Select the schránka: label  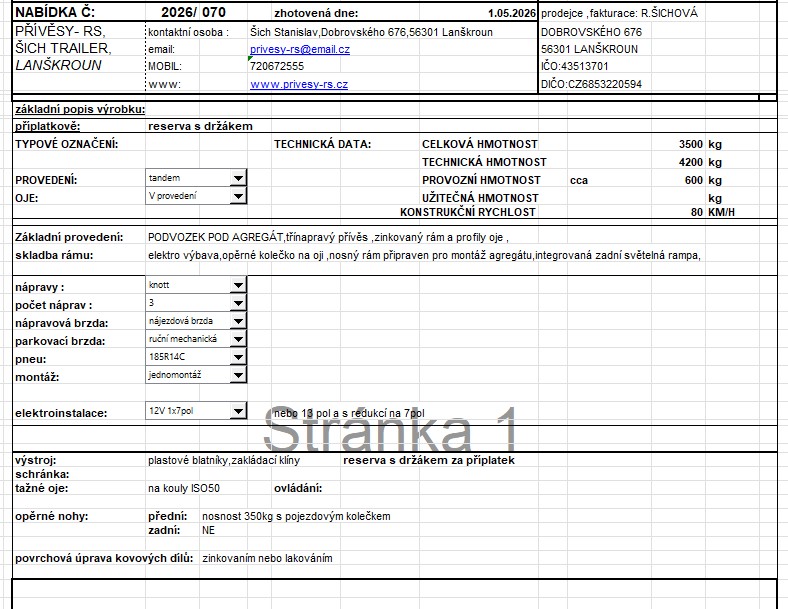click(x=42, y=474)
